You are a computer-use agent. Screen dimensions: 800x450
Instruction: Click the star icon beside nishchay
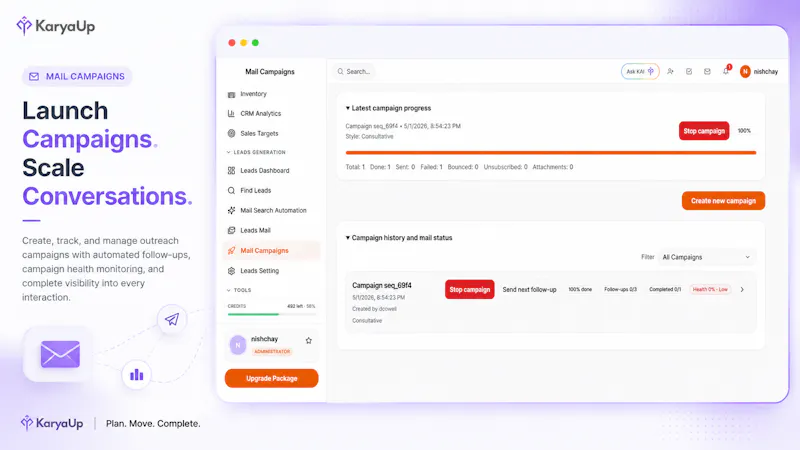pyautogui.click(x=309, y=340)
